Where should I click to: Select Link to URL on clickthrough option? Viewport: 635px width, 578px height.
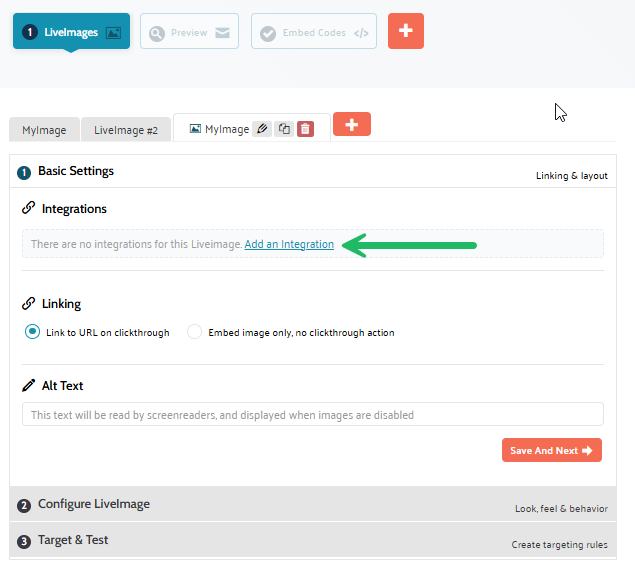tap(33, 332)
